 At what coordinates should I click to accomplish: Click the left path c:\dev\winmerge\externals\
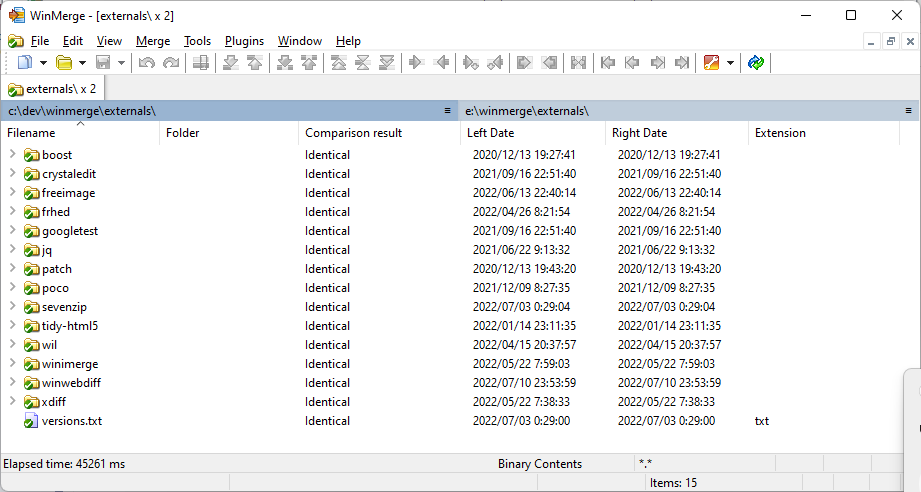point(82,111)
